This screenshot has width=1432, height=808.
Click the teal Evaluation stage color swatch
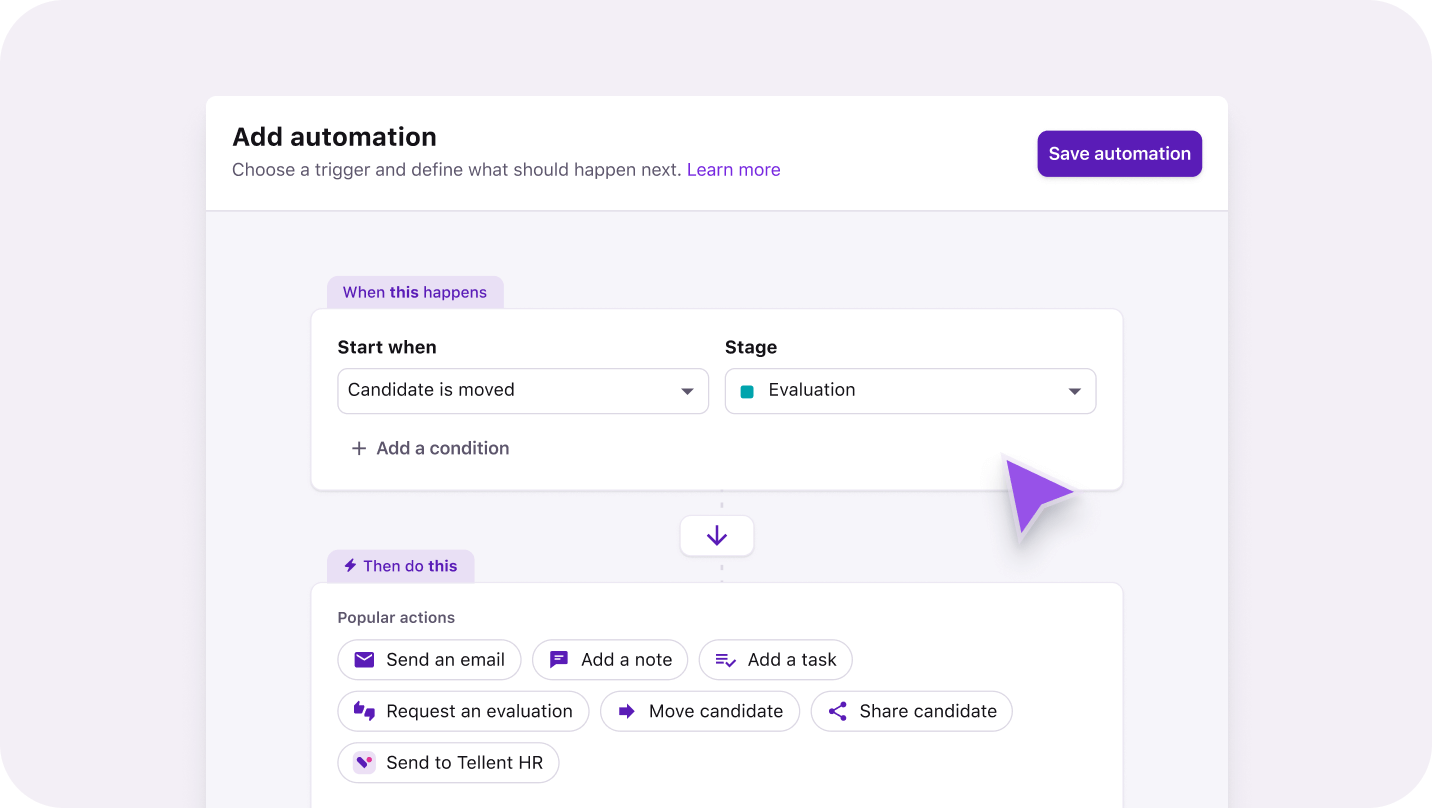point(746,391)
